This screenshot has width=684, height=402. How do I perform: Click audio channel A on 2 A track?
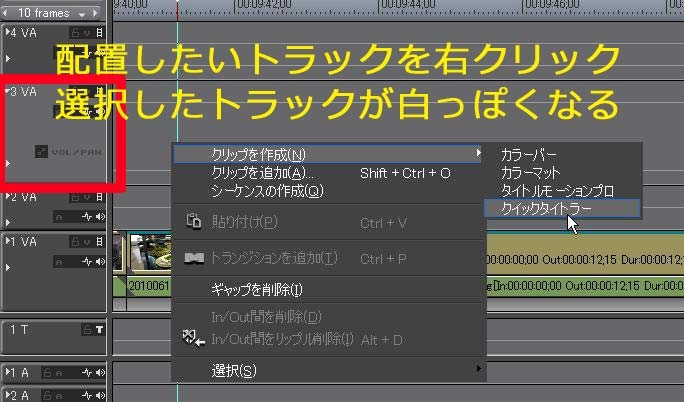pos(59,396)
